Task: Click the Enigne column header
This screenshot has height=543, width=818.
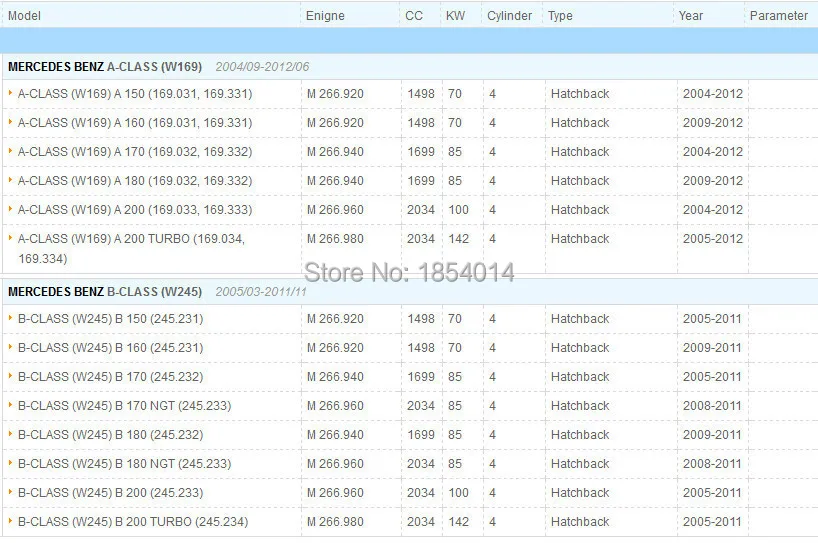Action: tap(325, 16)
